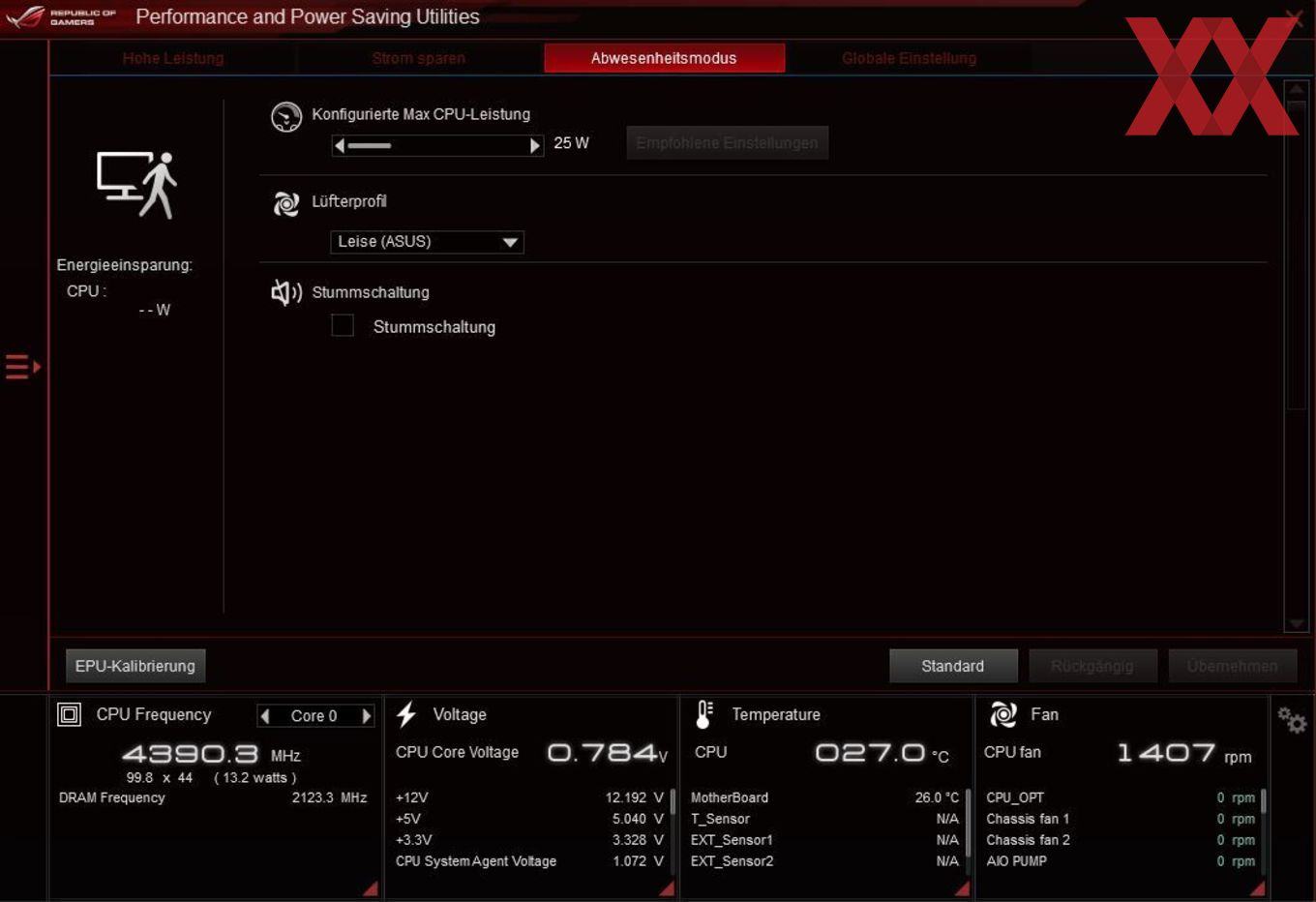Click the AIO PUMP row
This screenshot has height=902, width=1316.
[1121, 861]
